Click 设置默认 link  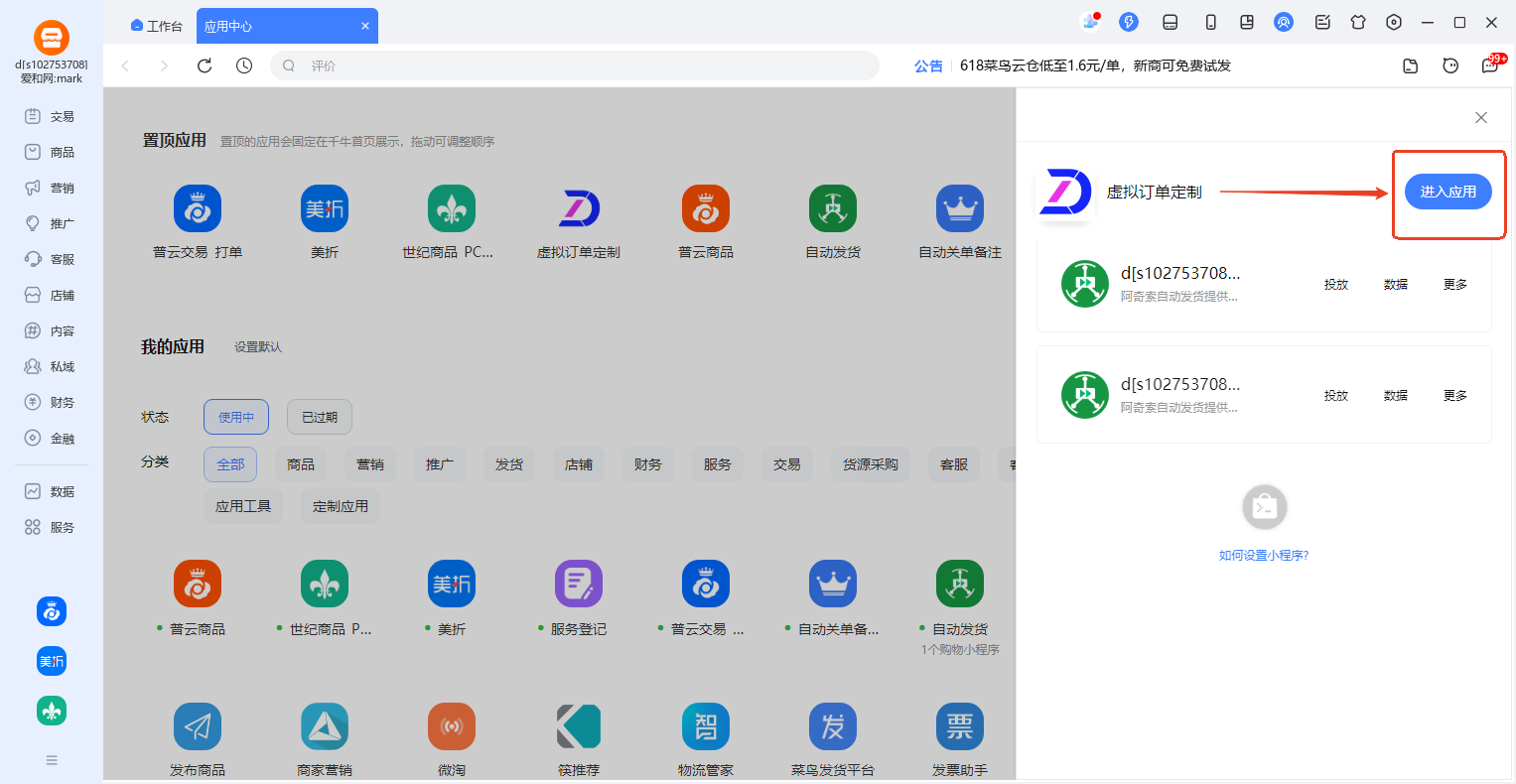click(x=258, y=347)
